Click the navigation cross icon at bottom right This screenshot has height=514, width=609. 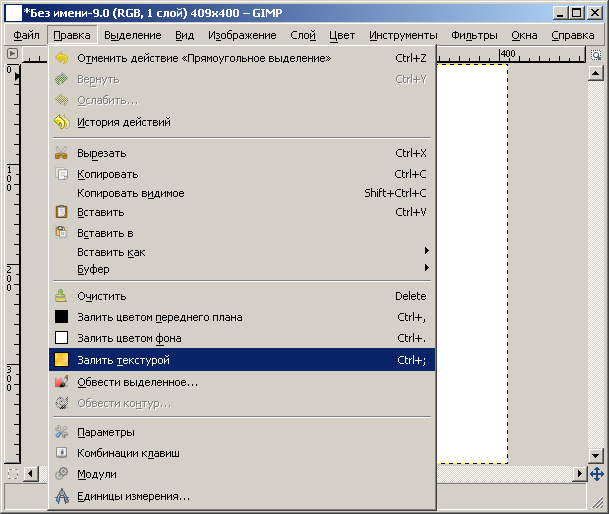597,474
